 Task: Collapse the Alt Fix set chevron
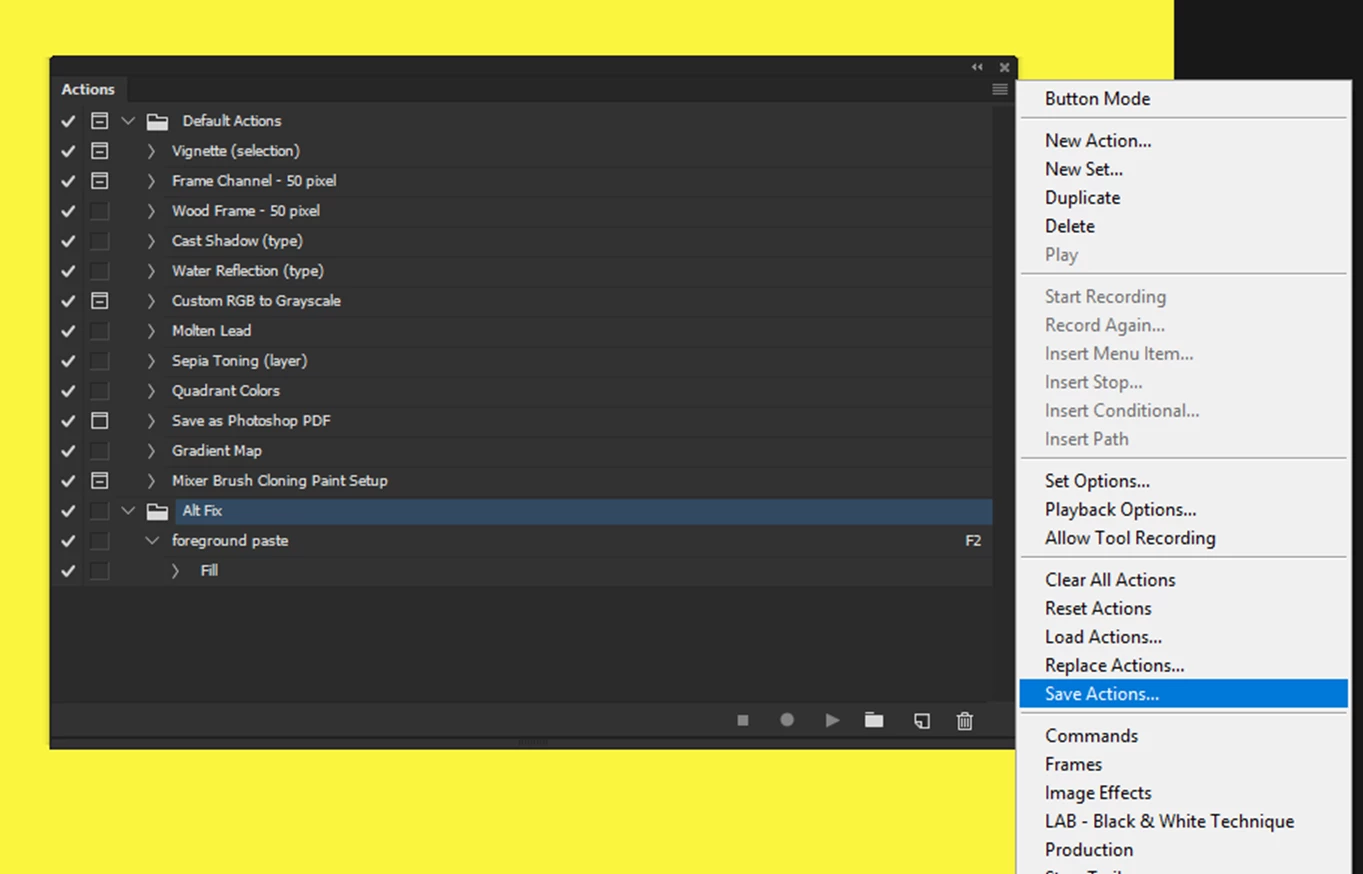[x=128, y=511]
